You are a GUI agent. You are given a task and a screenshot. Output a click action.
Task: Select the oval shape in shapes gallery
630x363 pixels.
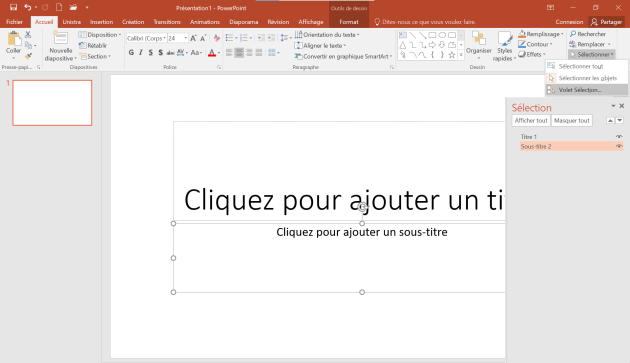[x=442, y=35]
